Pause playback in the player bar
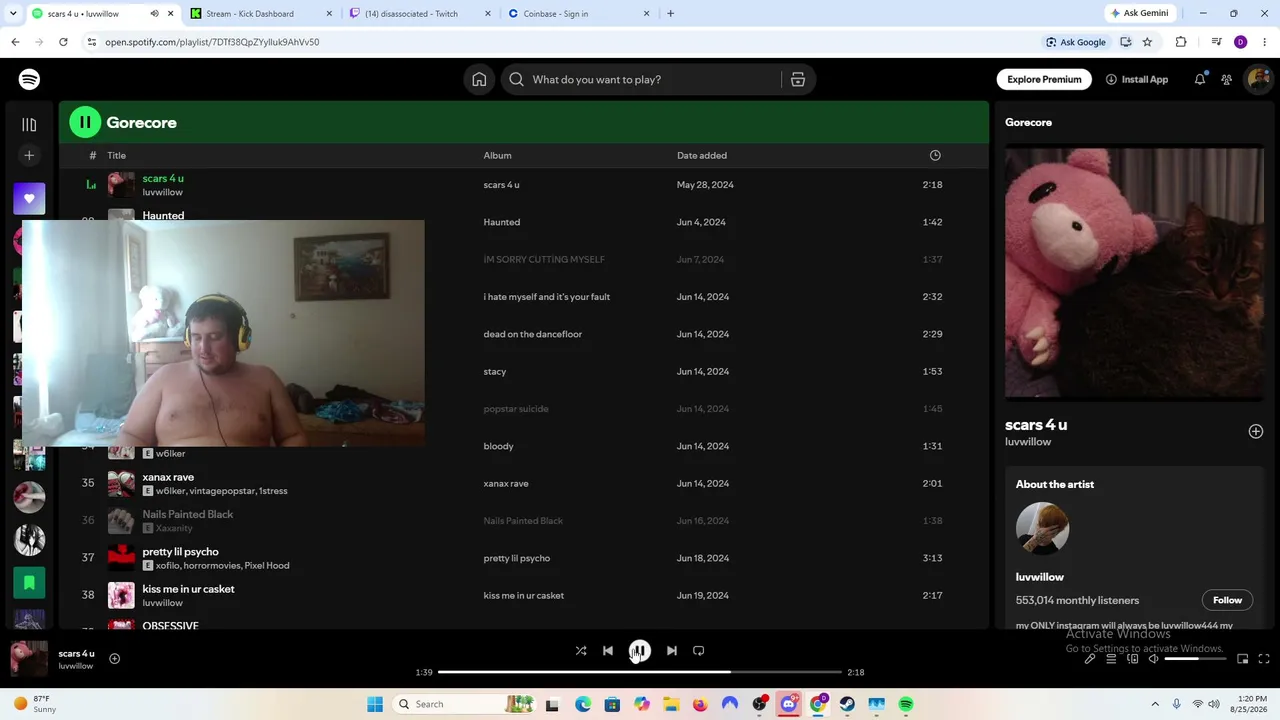 click(x=640, y=651)
